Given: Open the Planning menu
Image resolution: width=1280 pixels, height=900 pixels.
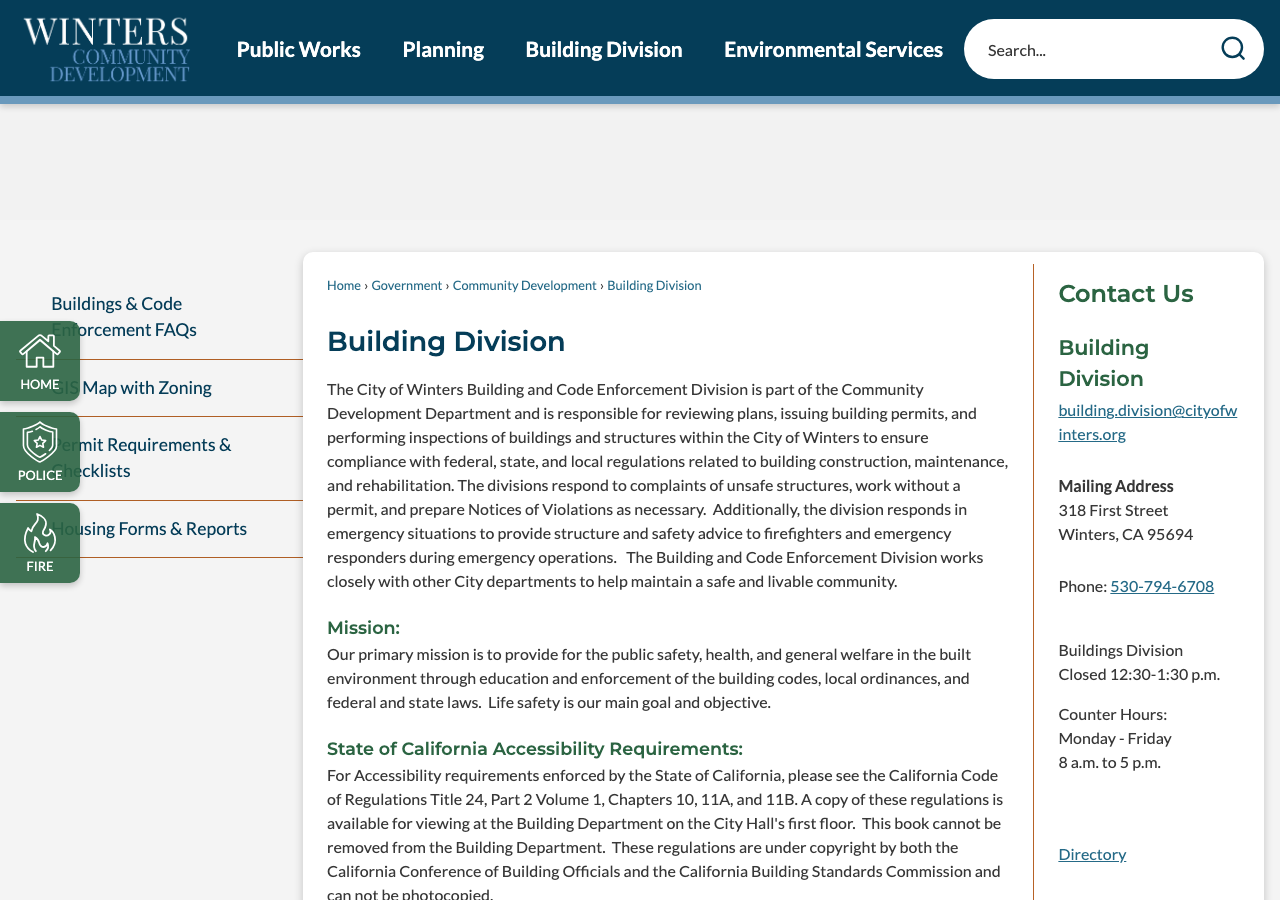Looking at the screenshot, I should point(443,49).
